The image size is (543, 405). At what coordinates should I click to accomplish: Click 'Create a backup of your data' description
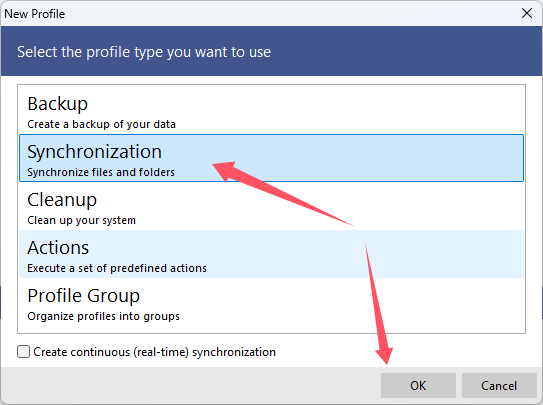[101, 124]
